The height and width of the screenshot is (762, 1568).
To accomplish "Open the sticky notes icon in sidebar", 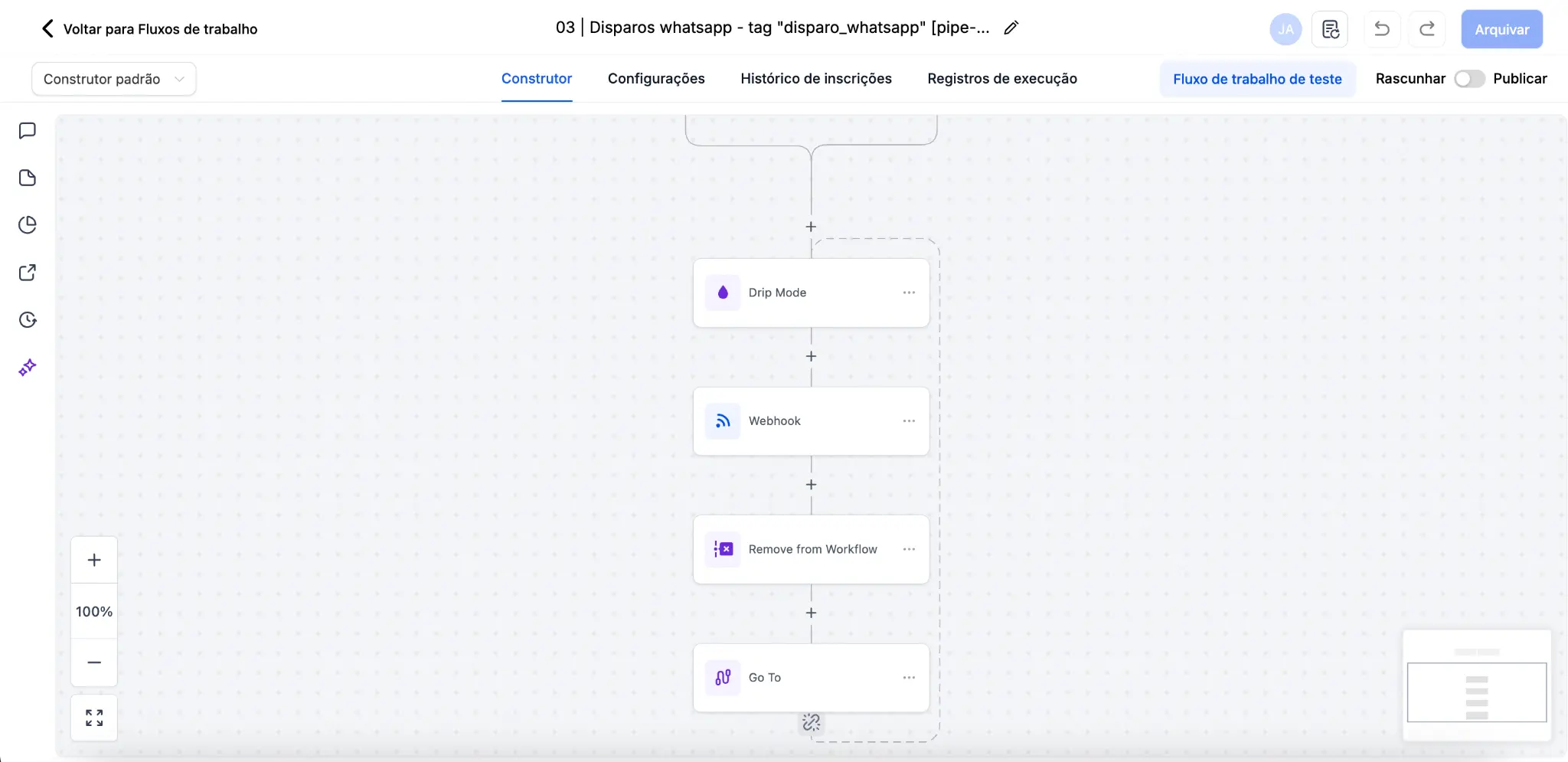I will (28, 178).
